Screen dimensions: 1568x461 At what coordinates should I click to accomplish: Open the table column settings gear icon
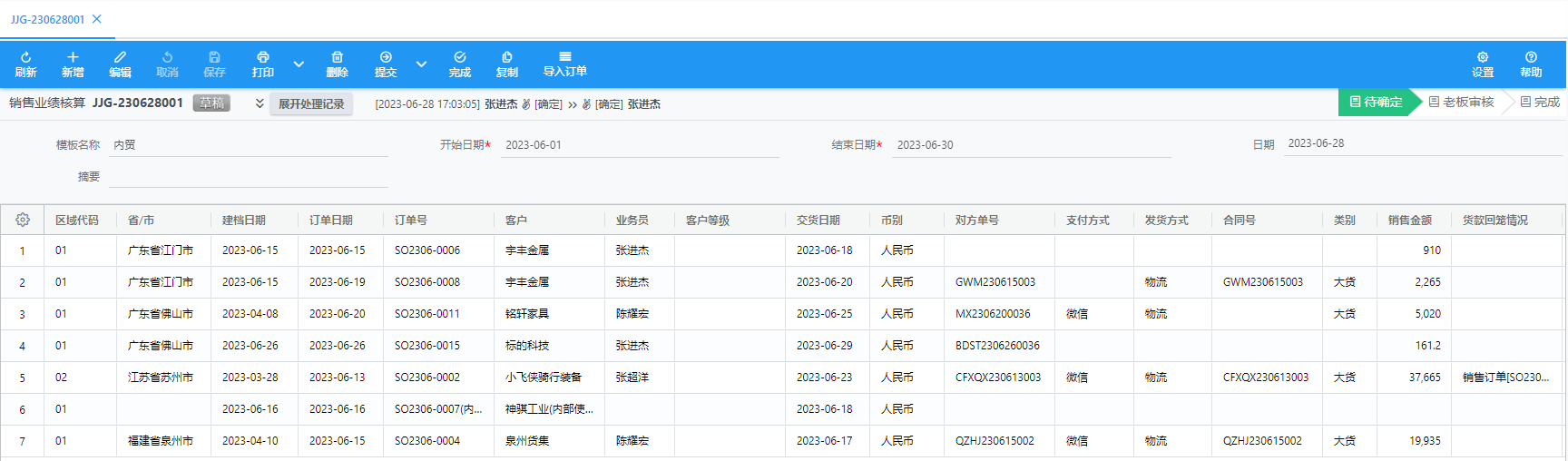[23, 220]
